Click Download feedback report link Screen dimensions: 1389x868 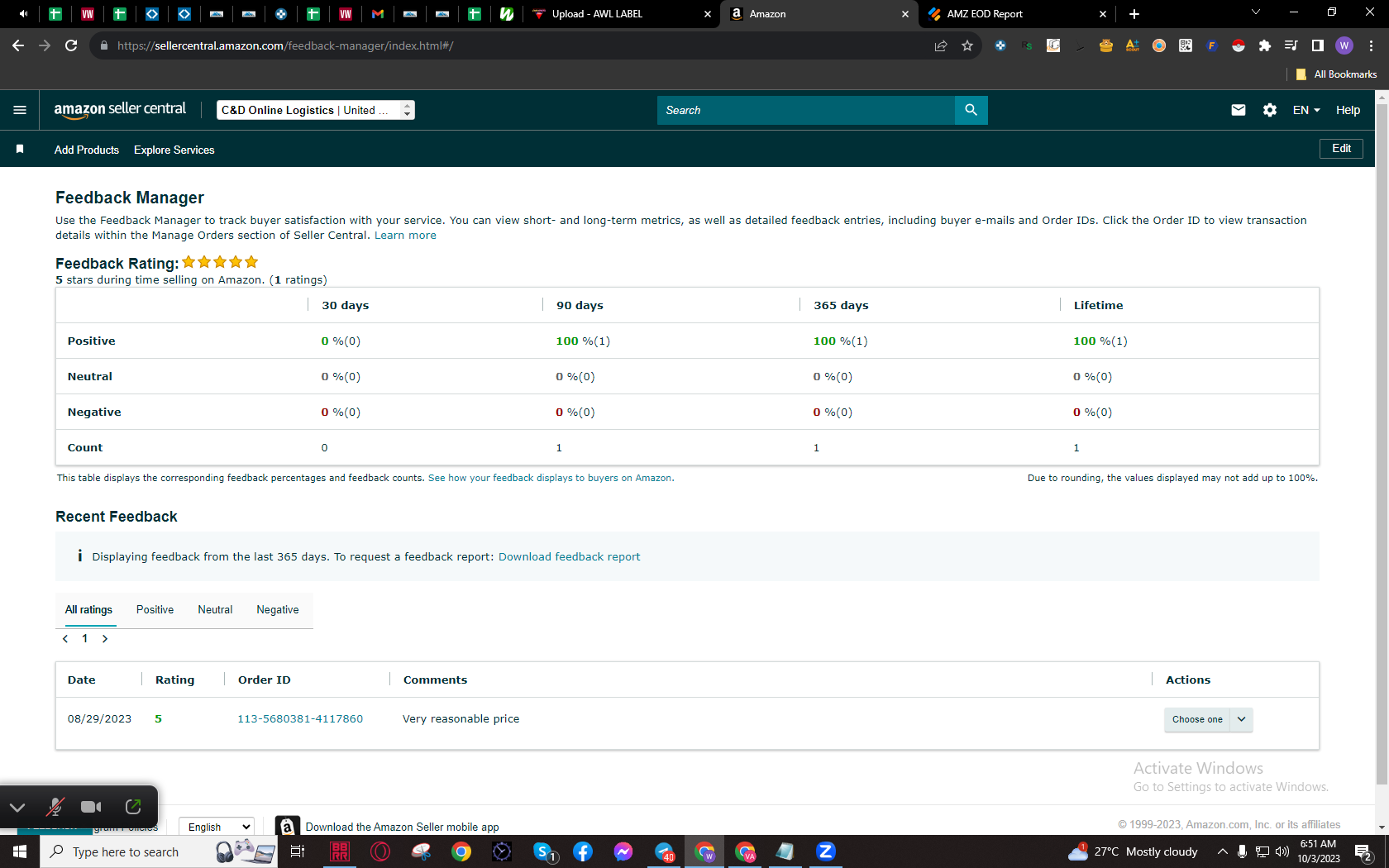pos(569,557)
